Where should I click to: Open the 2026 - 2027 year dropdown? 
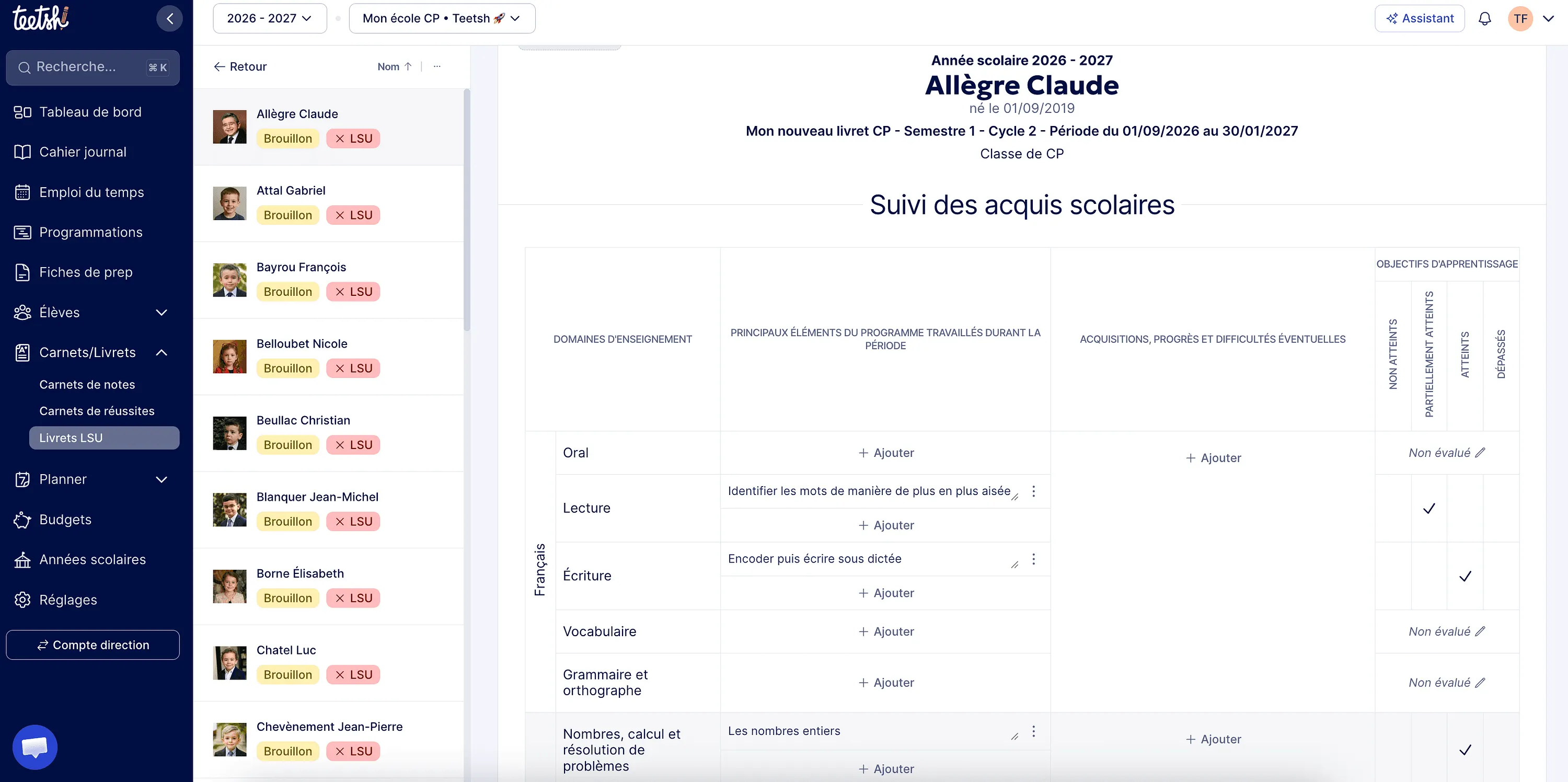click(270, 18)
